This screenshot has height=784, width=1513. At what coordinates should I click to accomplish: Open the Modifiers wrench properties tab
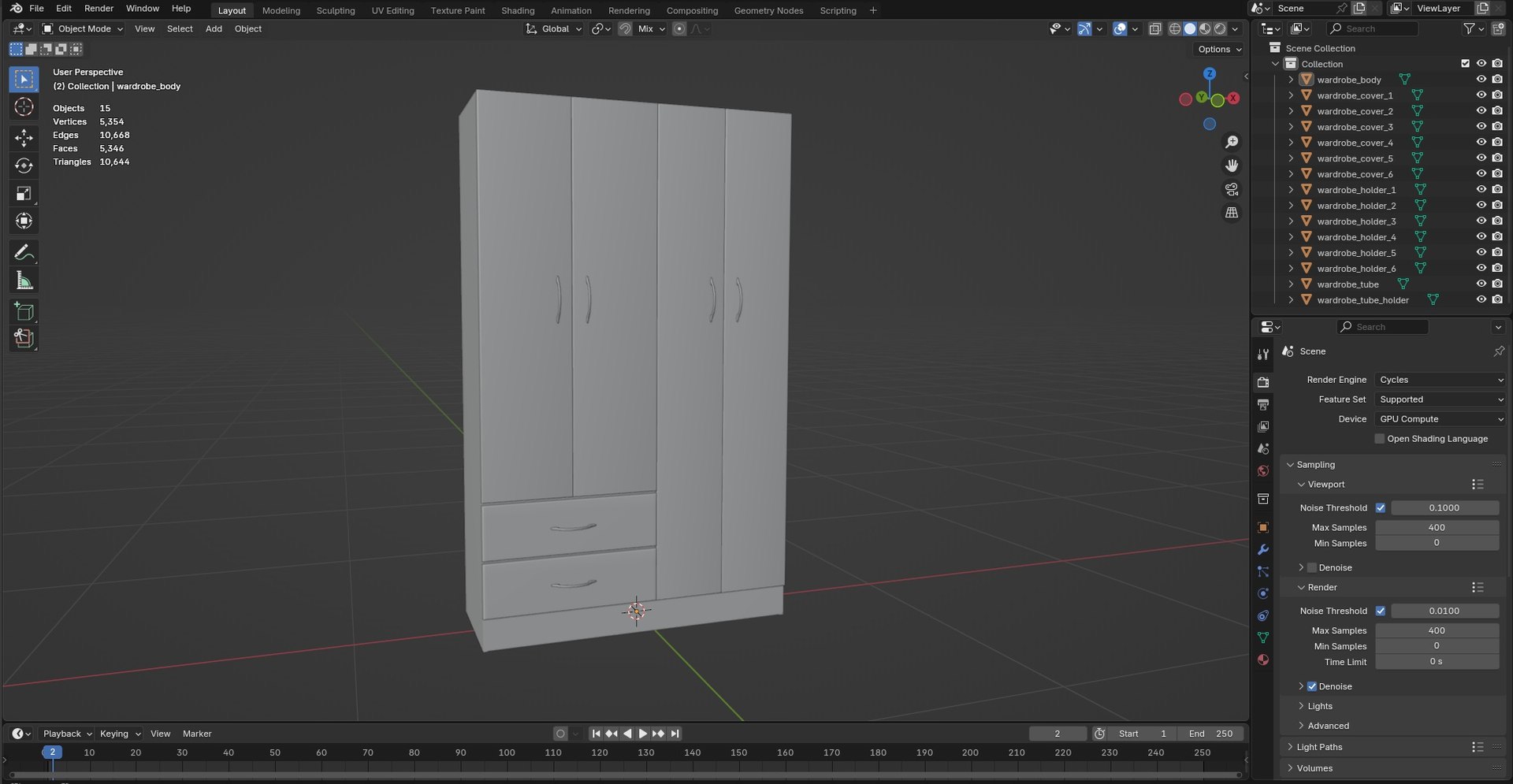1263,549
